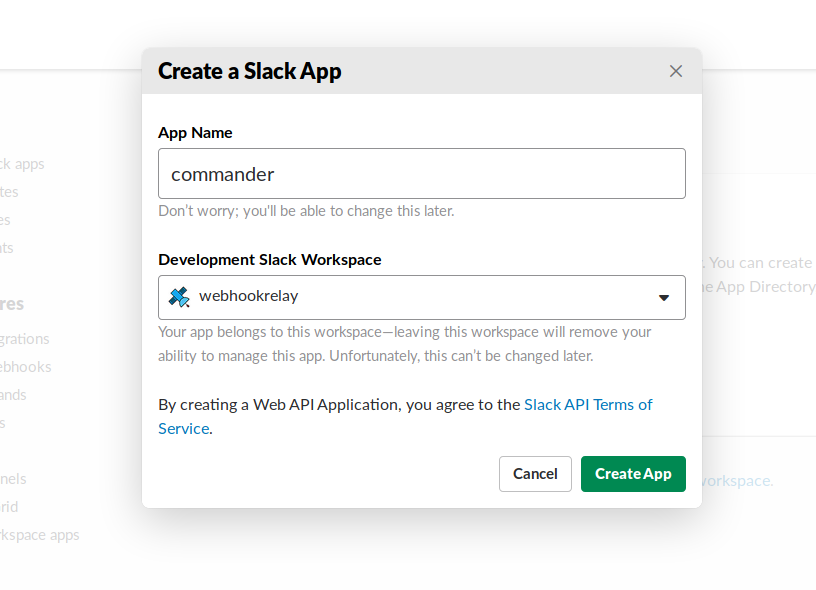Screen dimensions: 816x590
Task: Open the Workspace apps sidebar entry
Action: pyautogui.click(x=39, y=534)
